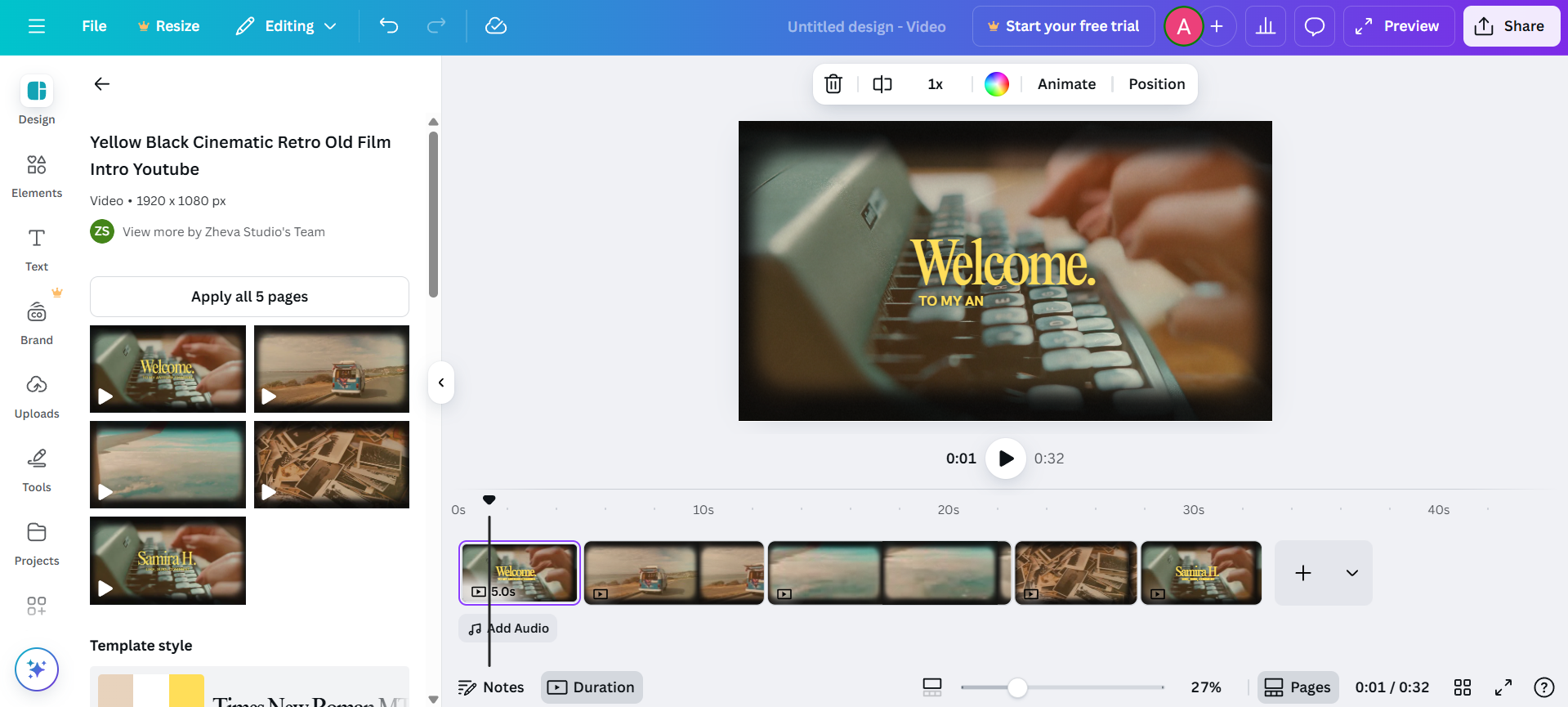
Task: Open the Projects sidebar tab
Action: (x=37, y=544)
